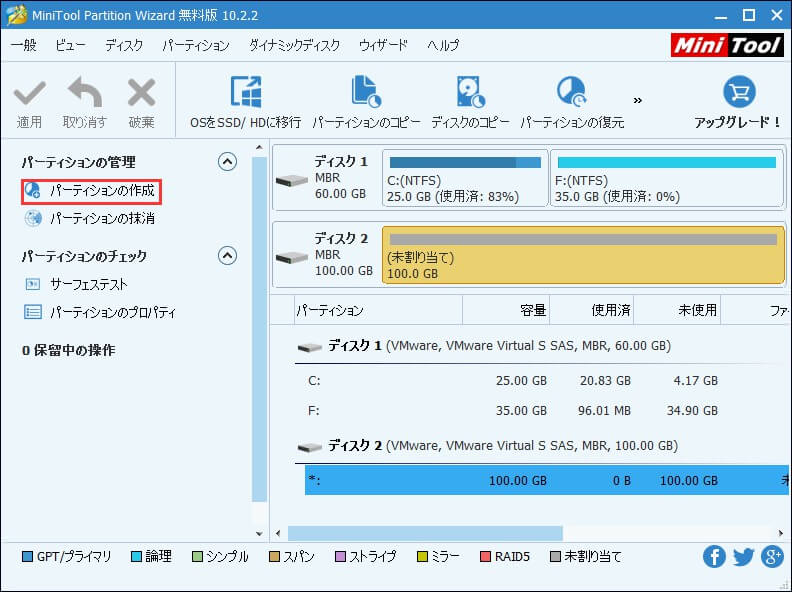This screenshot has width=792, height=592.
Task: Click the Facebook share icon
Action: 714,557
